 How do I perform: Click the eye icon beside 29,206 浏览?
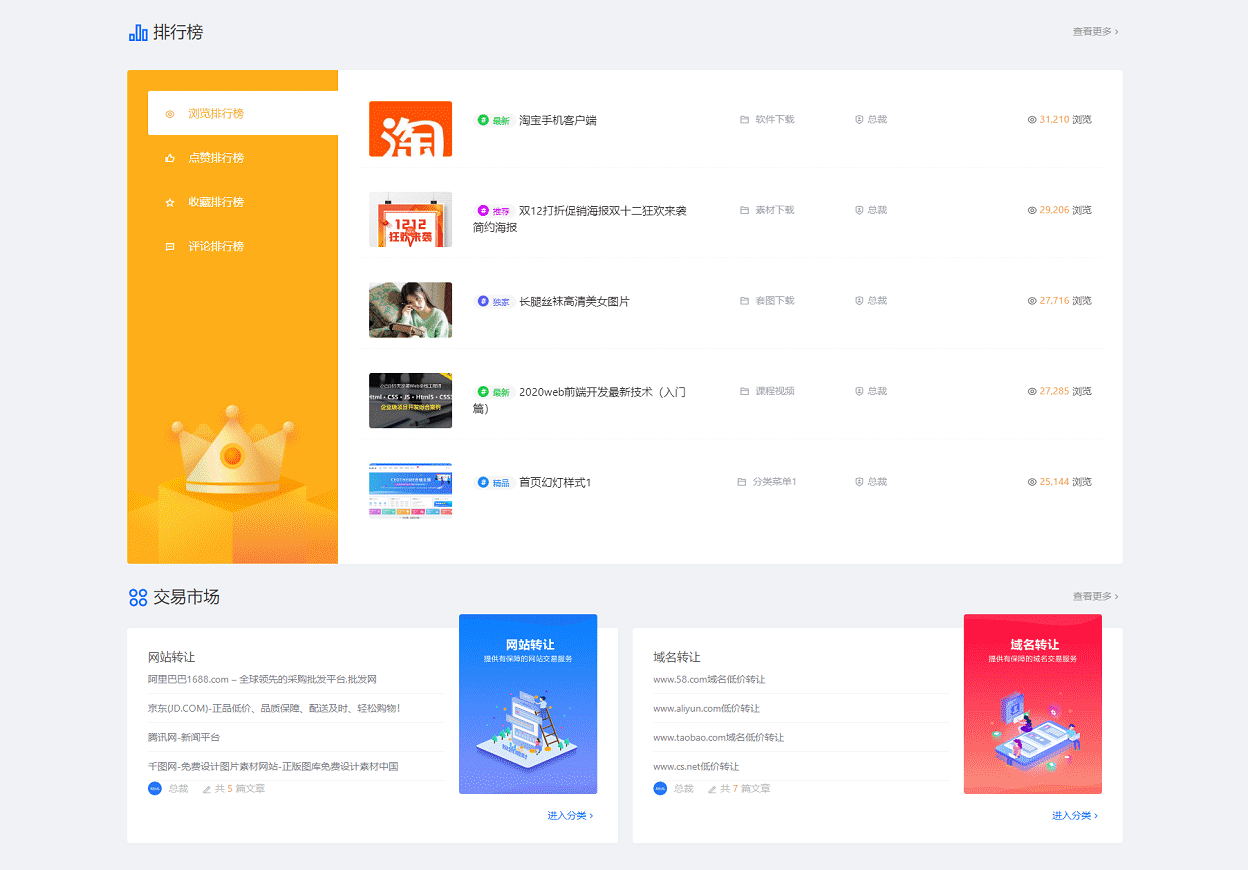pos(1032,210)
